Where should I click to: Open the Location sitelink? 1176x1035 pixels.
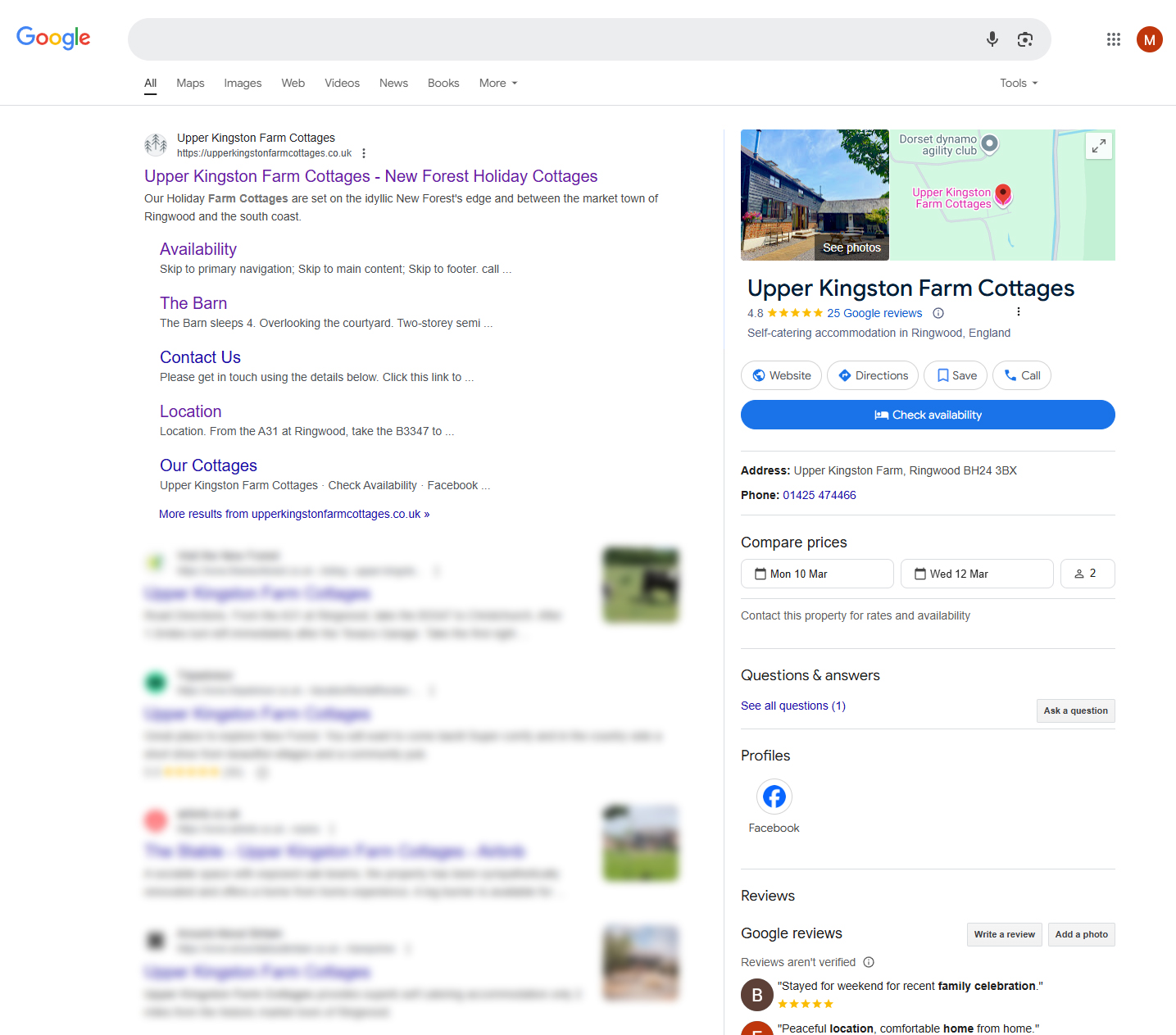(191, 411)
